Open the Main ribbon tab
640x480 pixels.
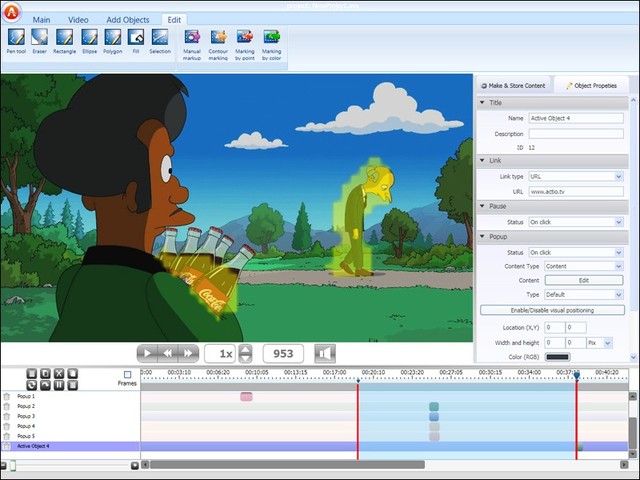(41, 20)
